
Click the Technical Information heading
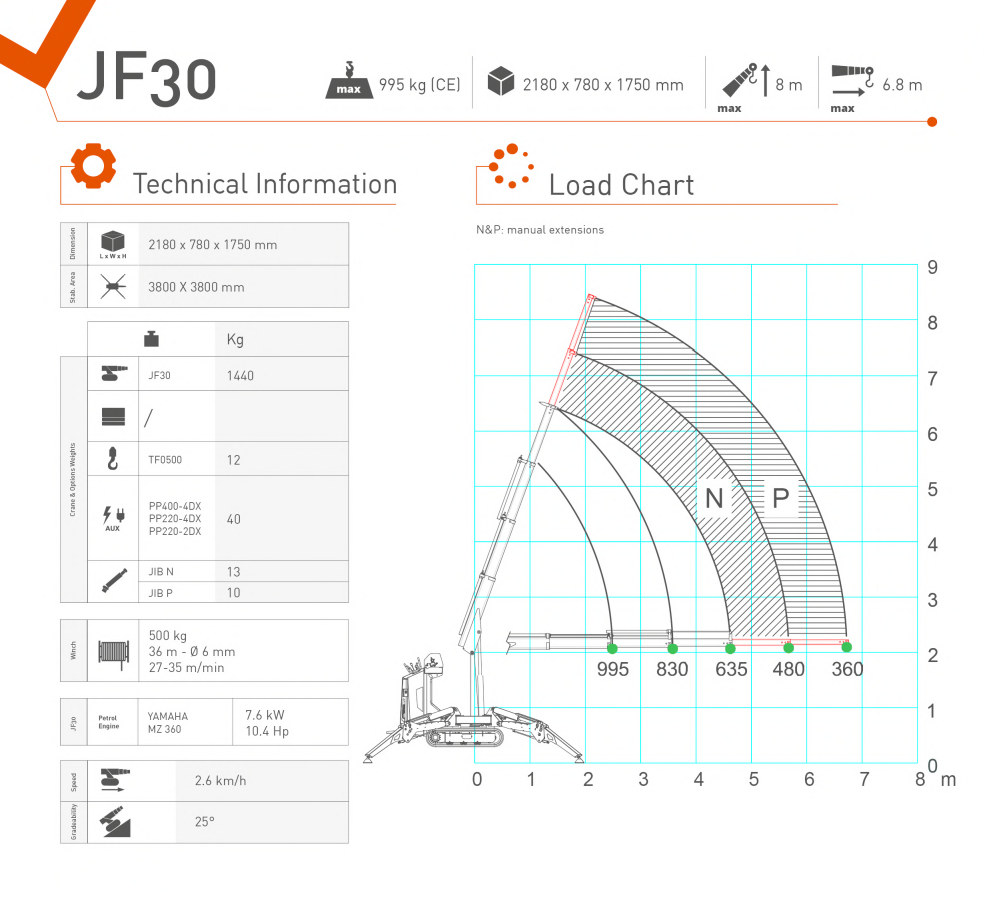264,184
